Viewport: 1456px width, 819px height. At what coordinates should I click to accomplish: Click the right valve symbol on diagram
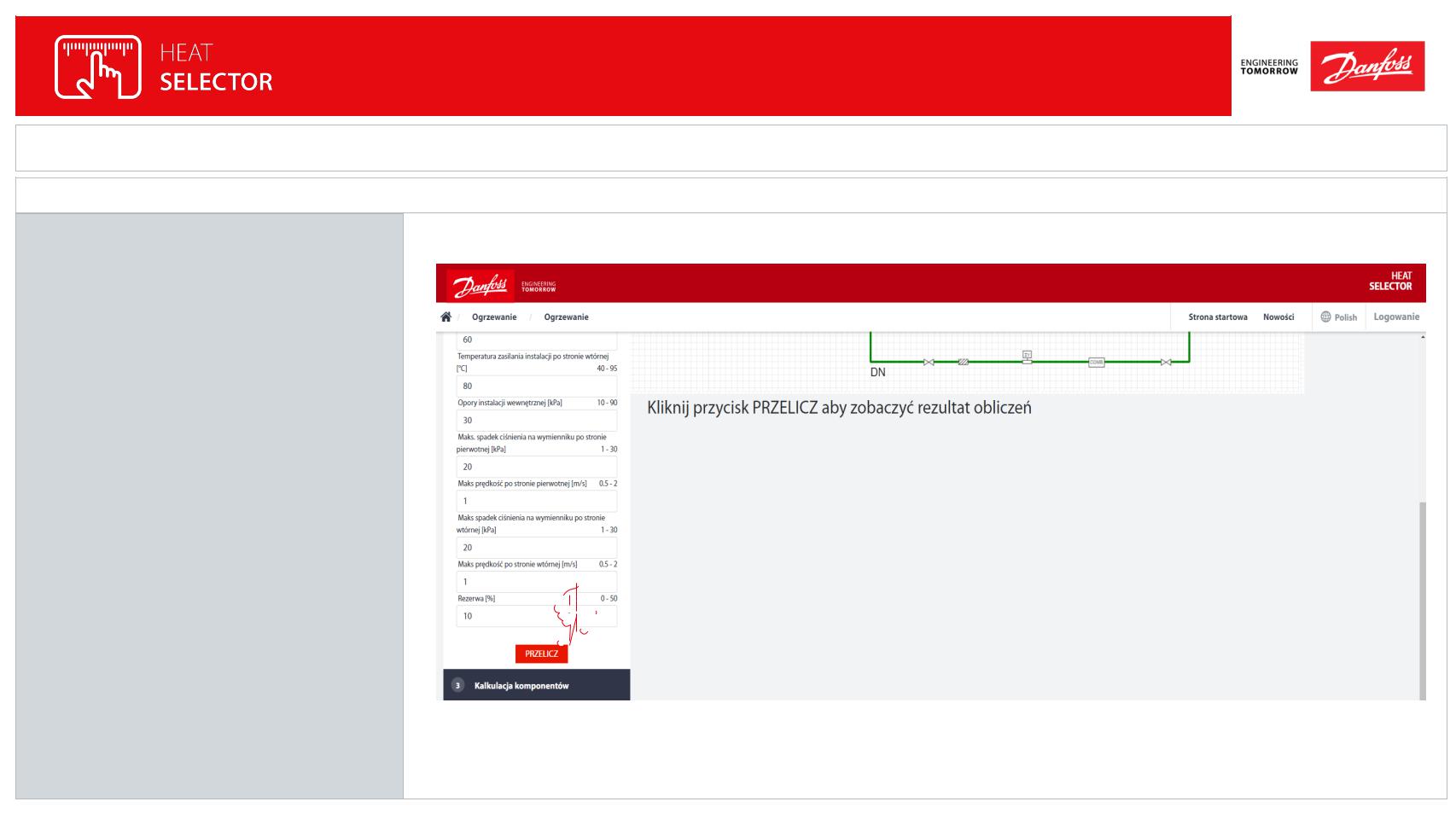[x=1166, y=362]
